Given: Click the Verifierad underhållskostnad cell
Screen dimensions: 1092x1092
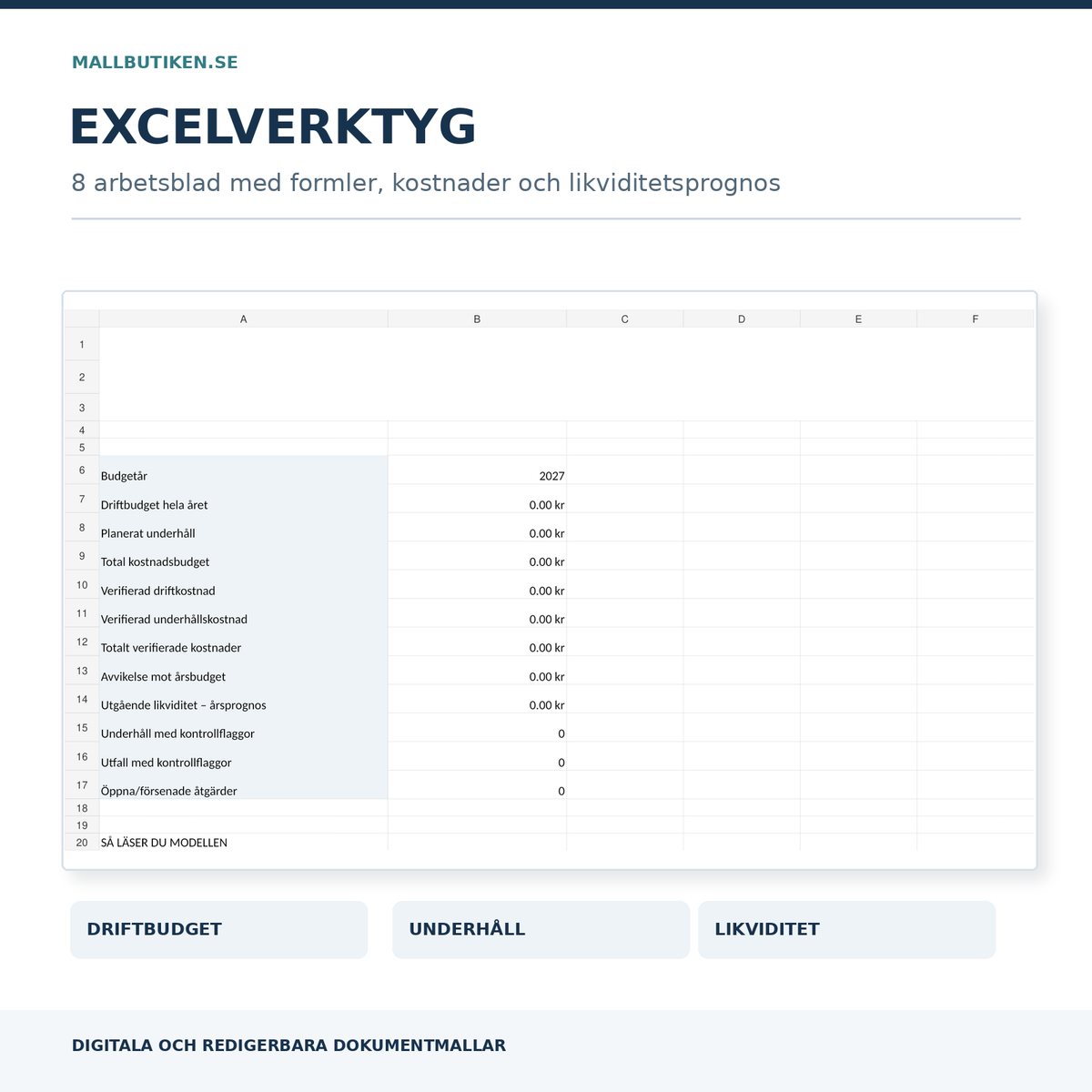Looking at the screenshot, I should (243, 613).
